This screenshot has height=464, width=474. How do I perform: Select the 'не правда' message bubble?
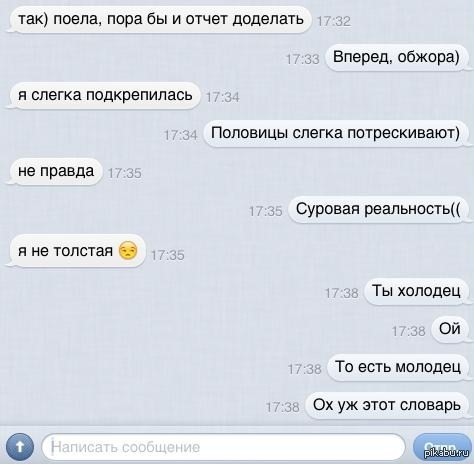54,171
